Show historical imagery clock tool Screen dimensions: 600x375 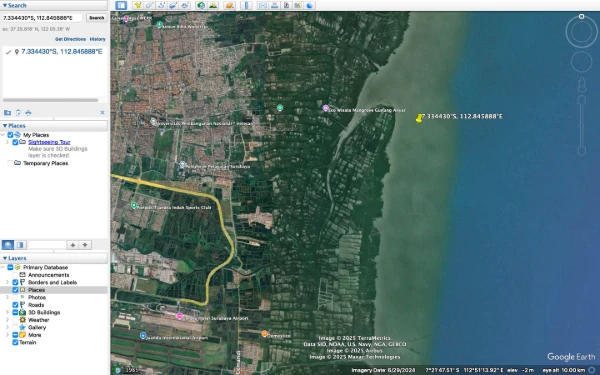[201, 5]
